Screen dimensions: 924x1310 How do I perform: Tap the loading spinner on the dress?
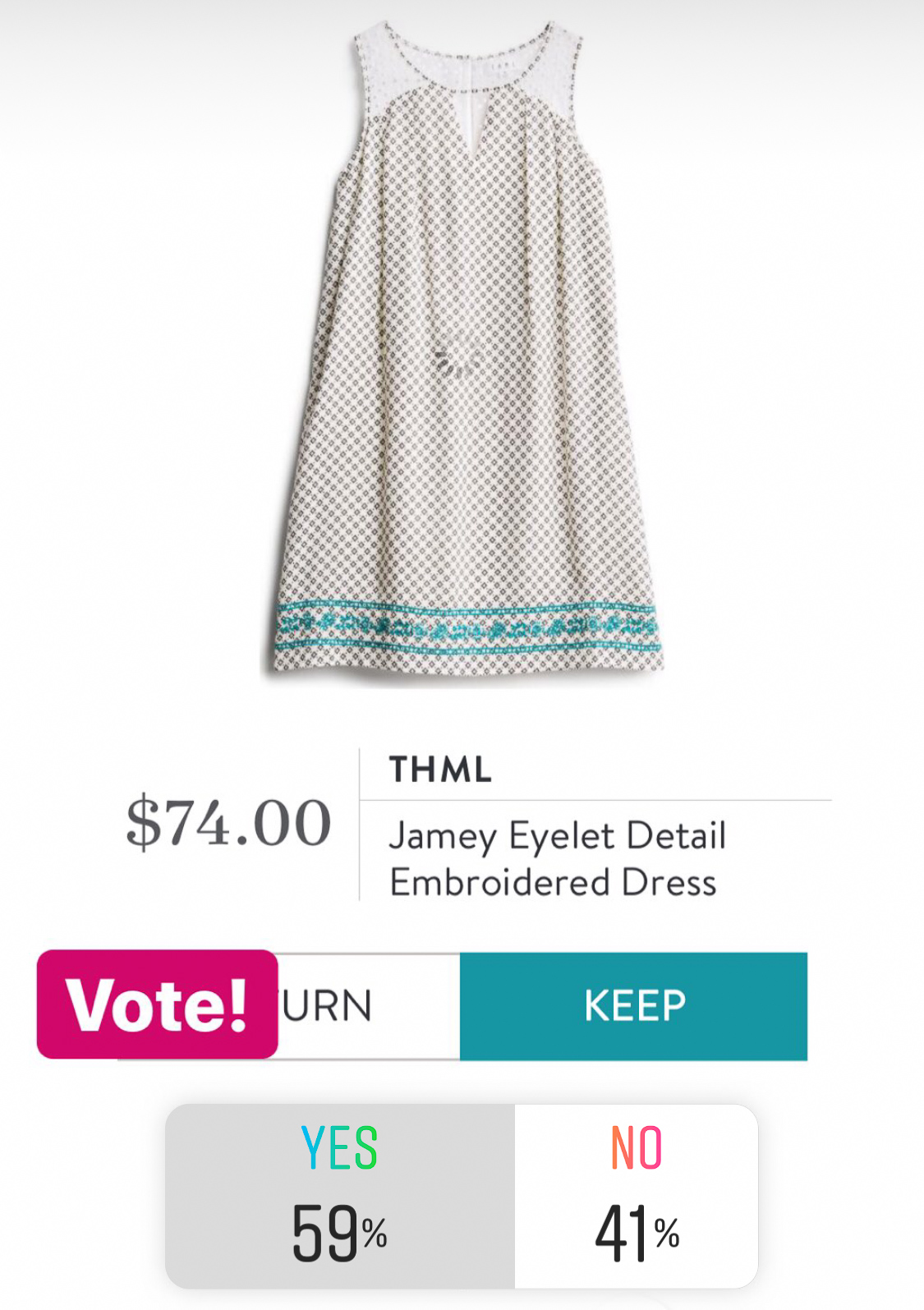click(x=460, y=364)
